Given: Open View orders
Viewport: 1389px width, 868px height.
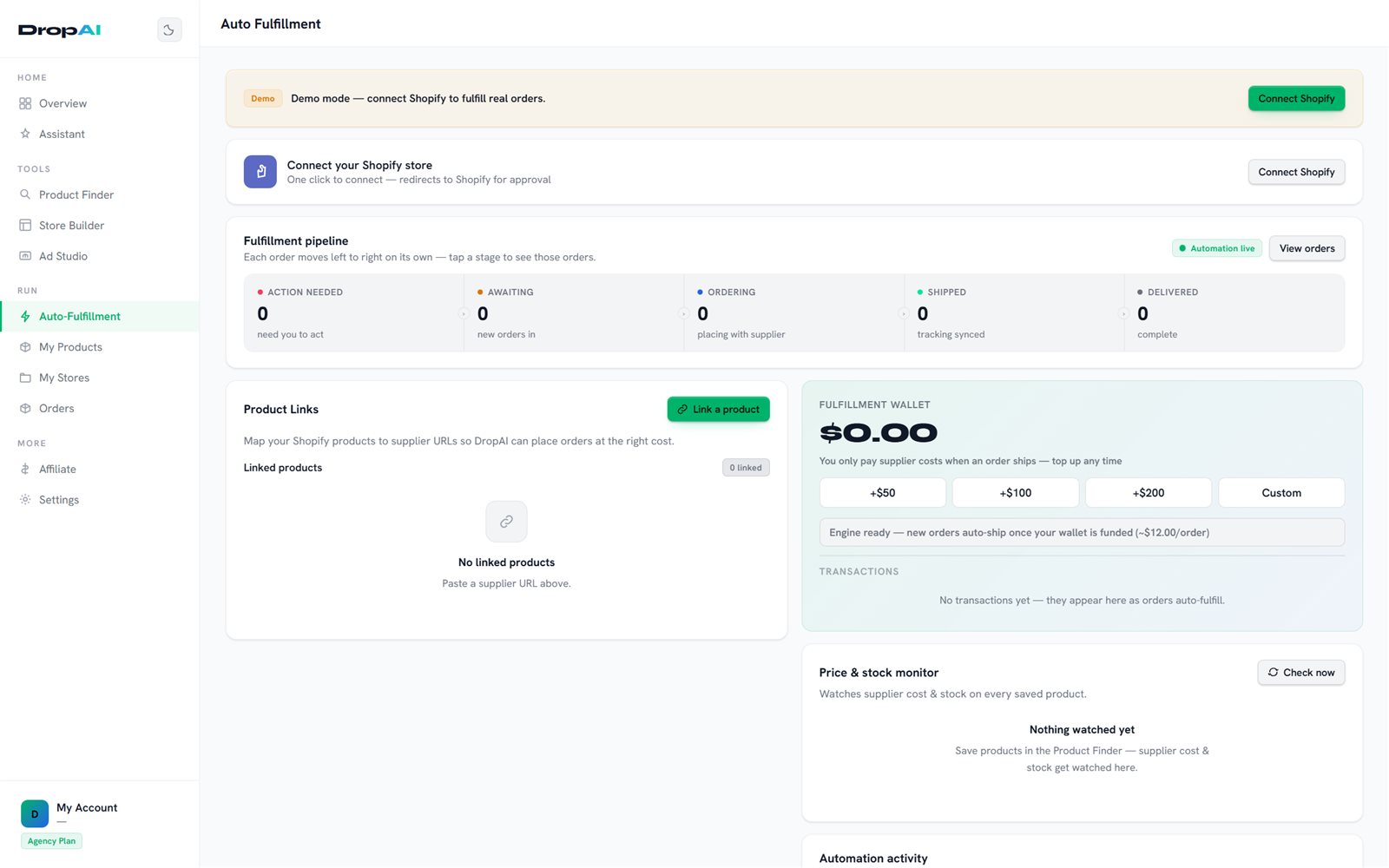Looking at the screenshot, I should pos(1307,248).
